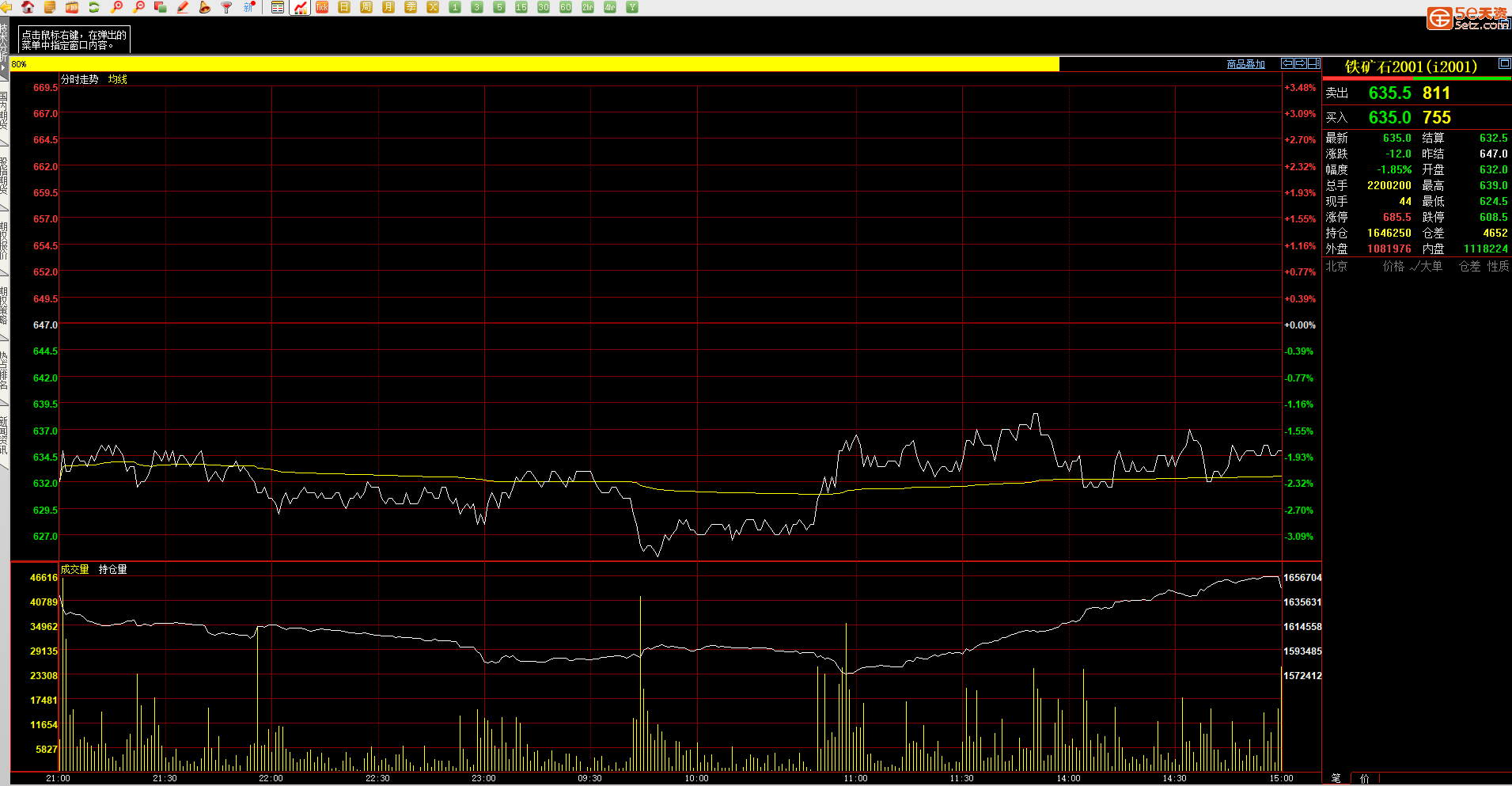
Task: Expand the split-panel layout icon
Action: [x=1313, y=63]
